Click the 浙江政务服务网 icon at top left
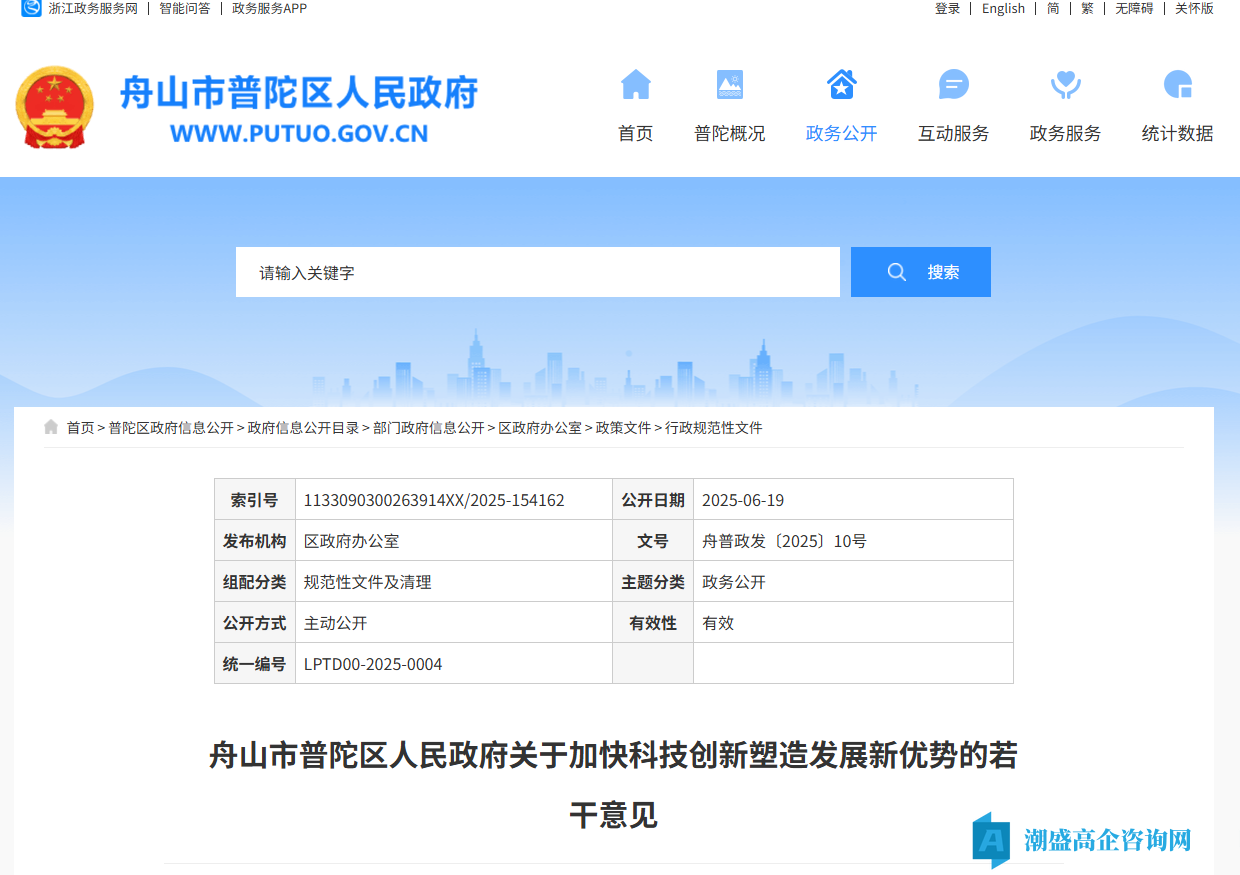 (32, 9)
